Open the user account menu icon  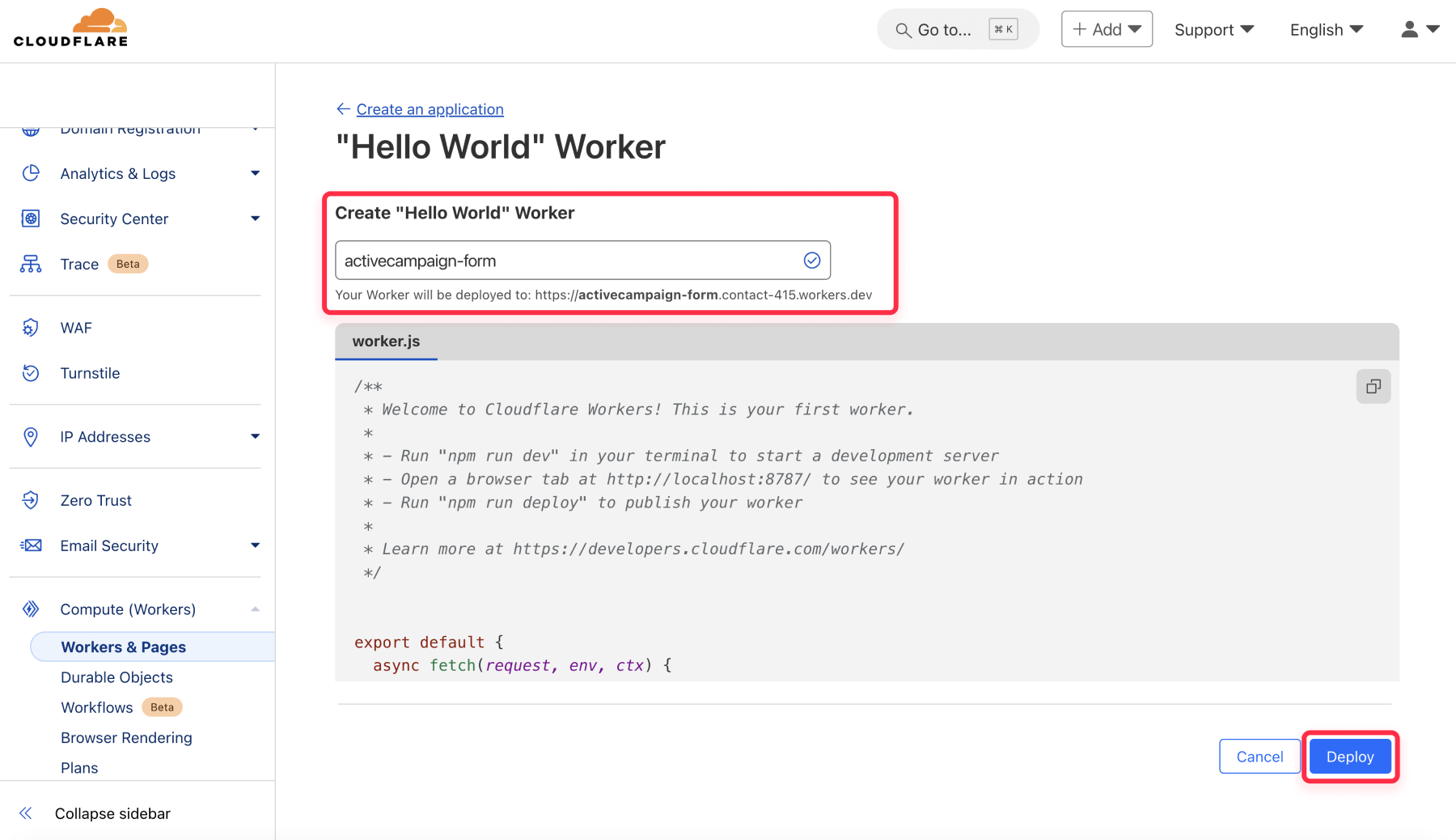[1420, 30]
